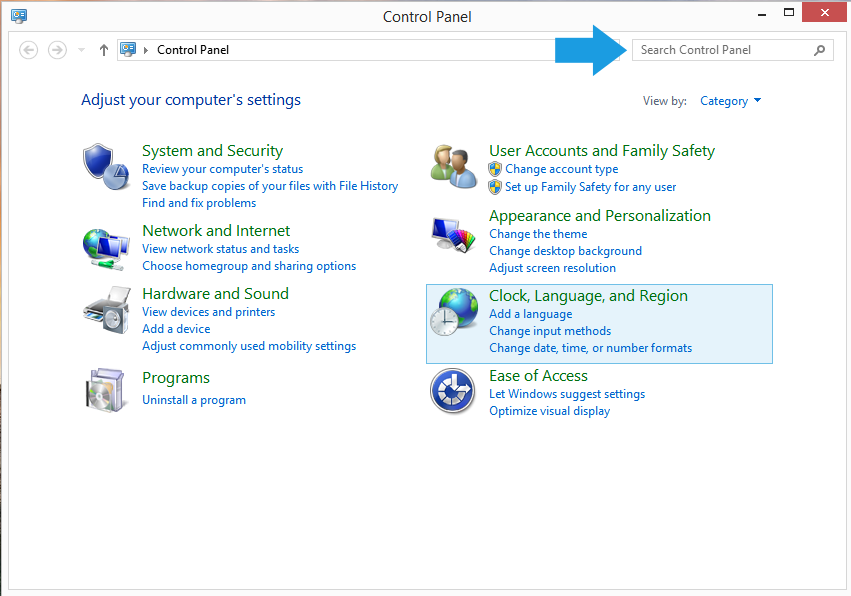Click the search magnifier icon
This screenshot has height=596, width=851.
pos(820,50)
